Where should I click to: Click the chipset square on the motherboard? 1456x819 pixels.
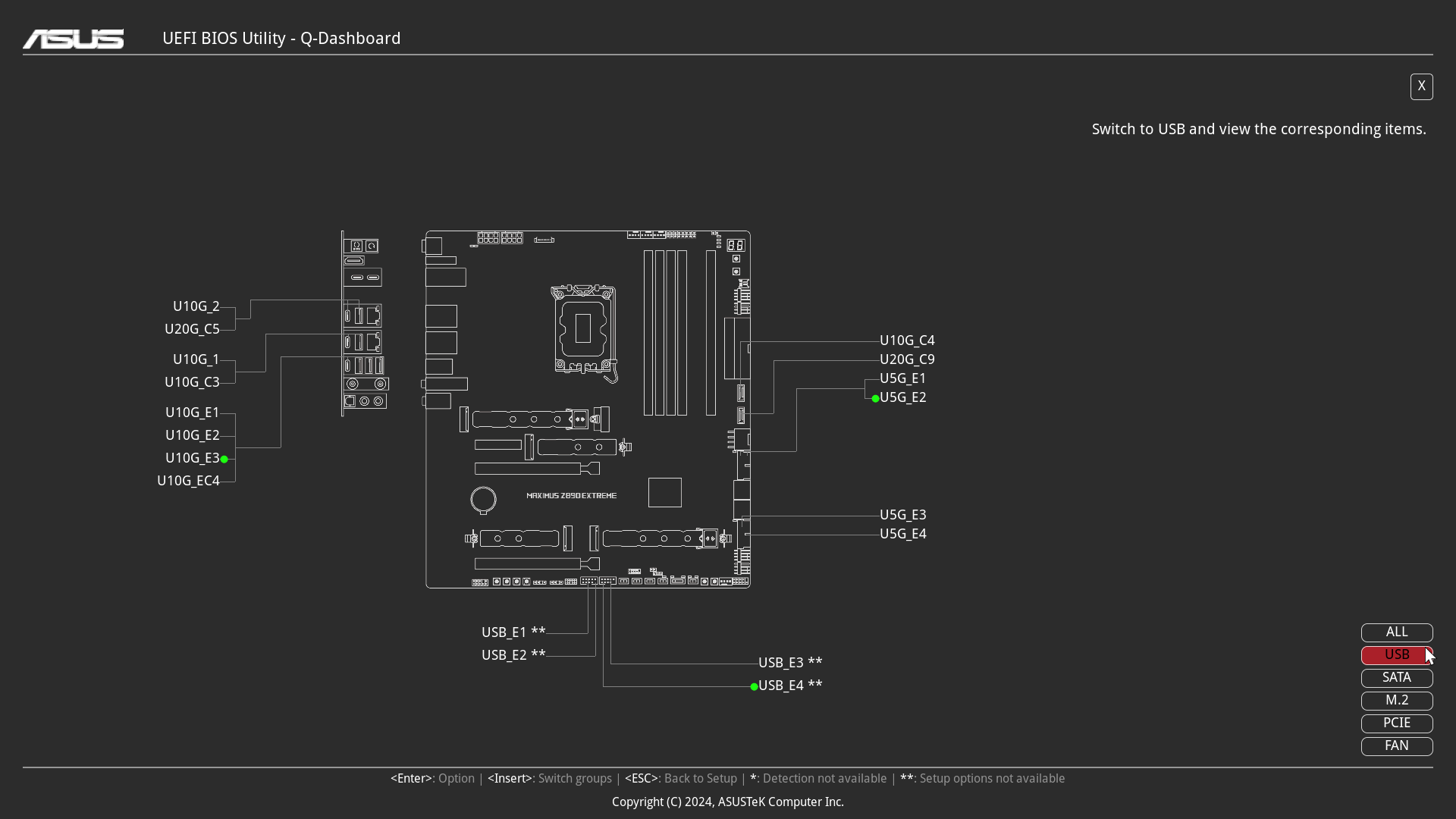pos(665,493)
